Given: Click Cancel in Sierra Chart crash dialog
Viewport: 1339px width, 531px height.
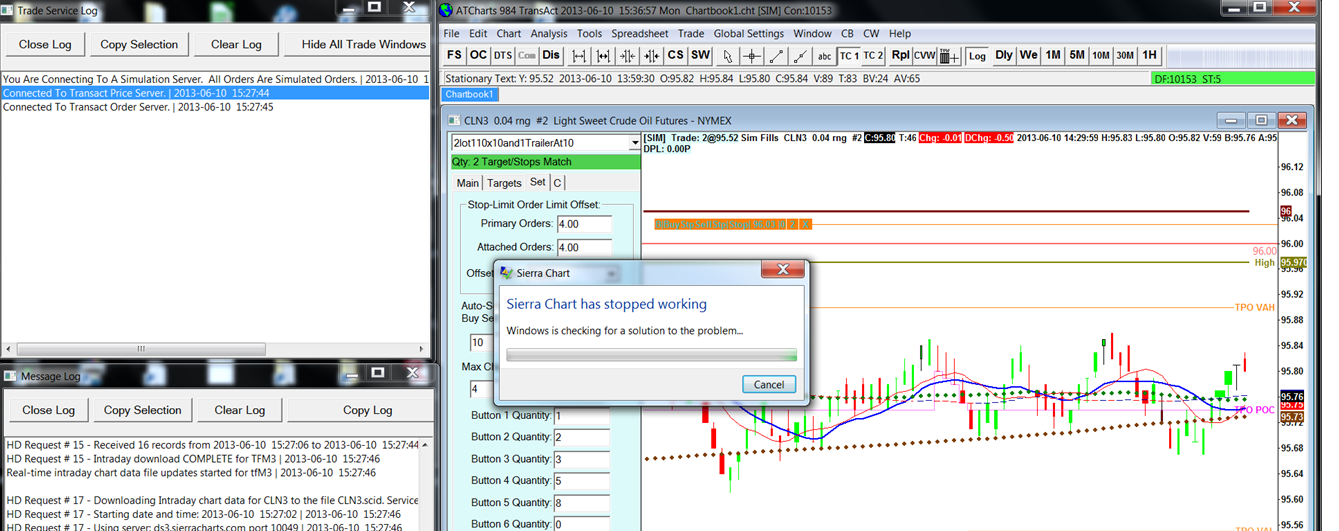Looking at the screenshot, I should click(x=769, y=385).
